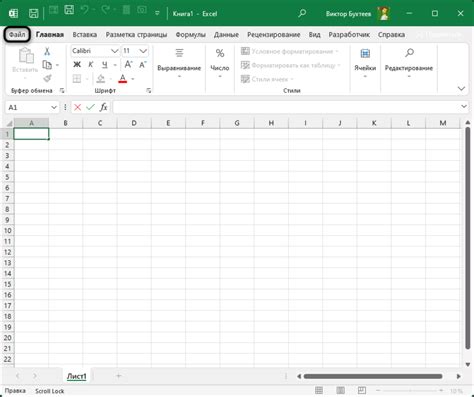Switch to Page Layout view icon
Image resolution: width=474 pixels, height=397 pixels.
(340, 390)
